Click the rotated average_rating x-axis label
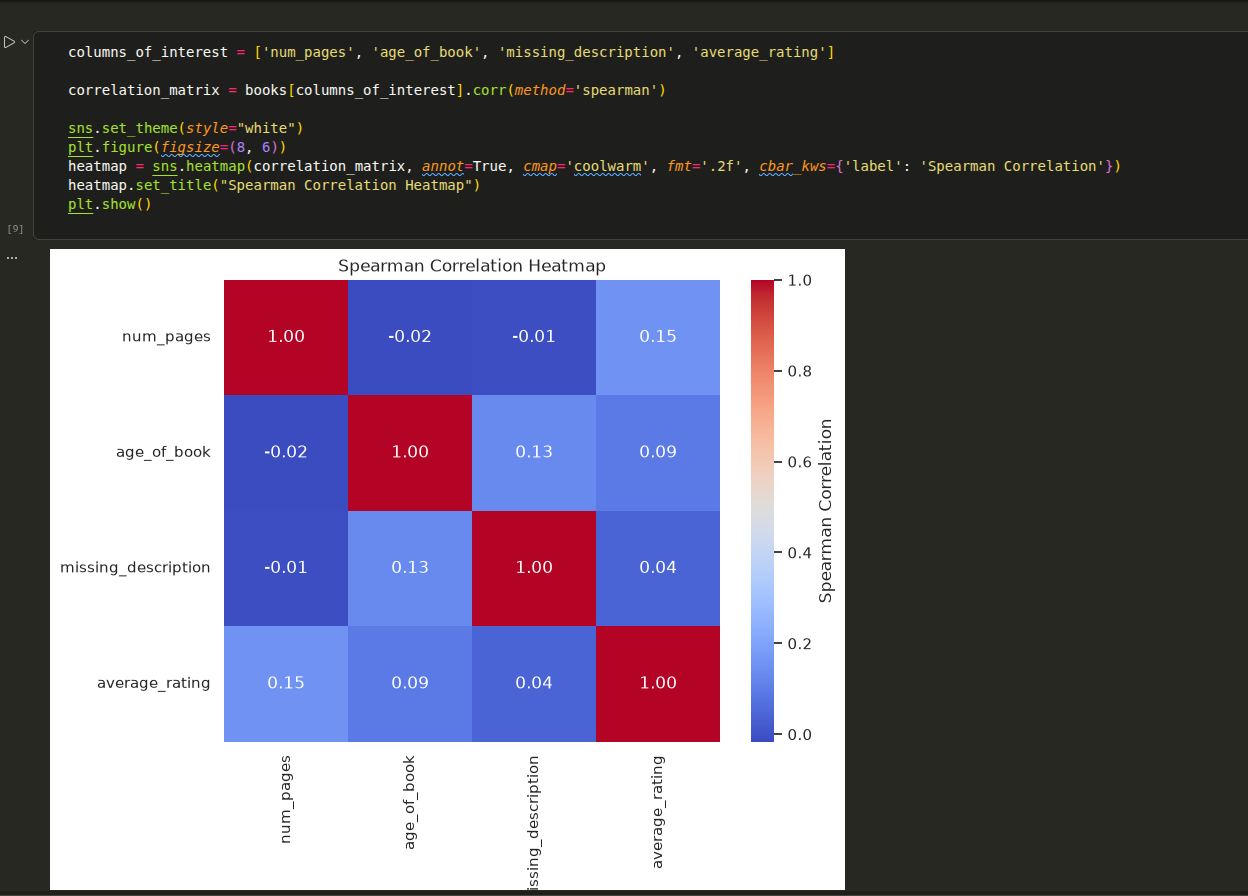Image resolution: width=1248 pixels, height=896 pixels. (658, 812)
